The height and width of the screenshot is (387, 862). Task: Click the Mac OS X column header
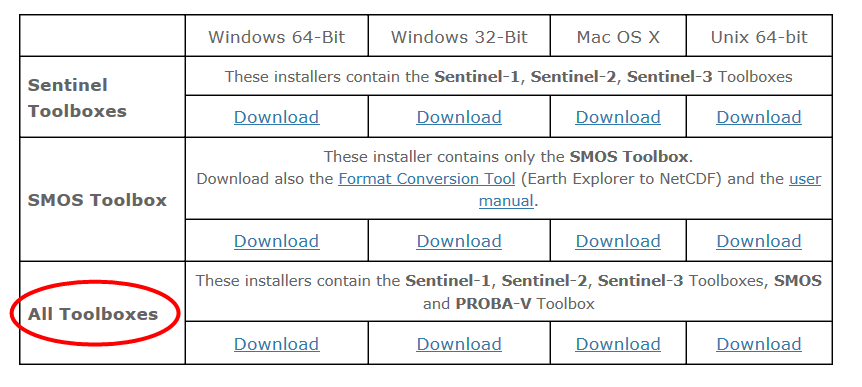(618, 37)
